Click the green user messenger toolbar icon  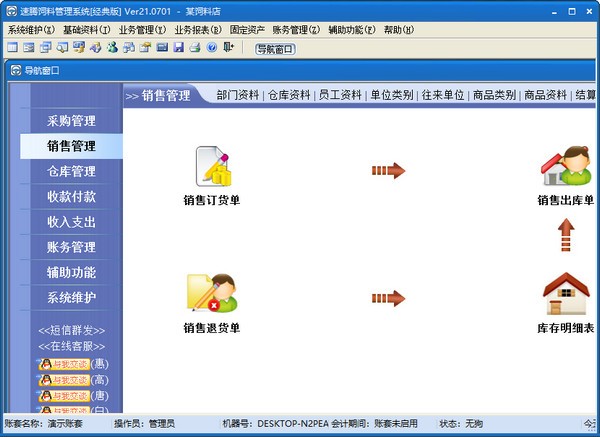coord(112,47)
